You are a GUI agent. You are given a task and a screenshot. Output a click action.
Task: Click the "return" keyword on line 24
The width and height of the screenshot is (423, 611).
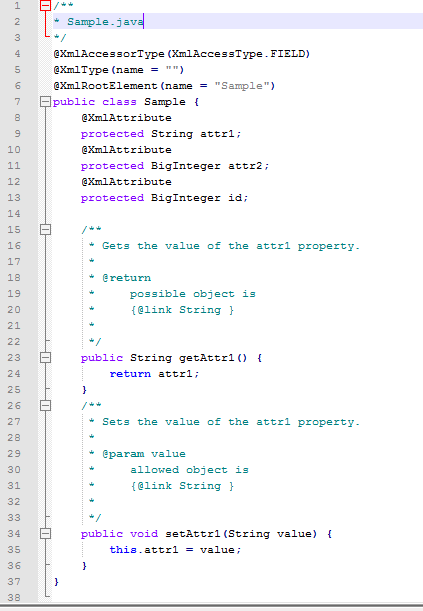[130, 374]
